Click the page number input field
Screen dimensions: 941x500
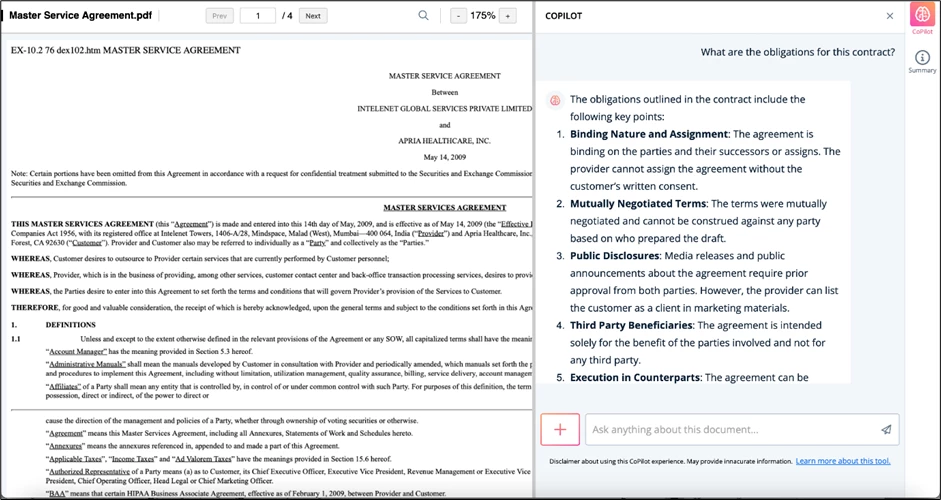coord(258,16)
